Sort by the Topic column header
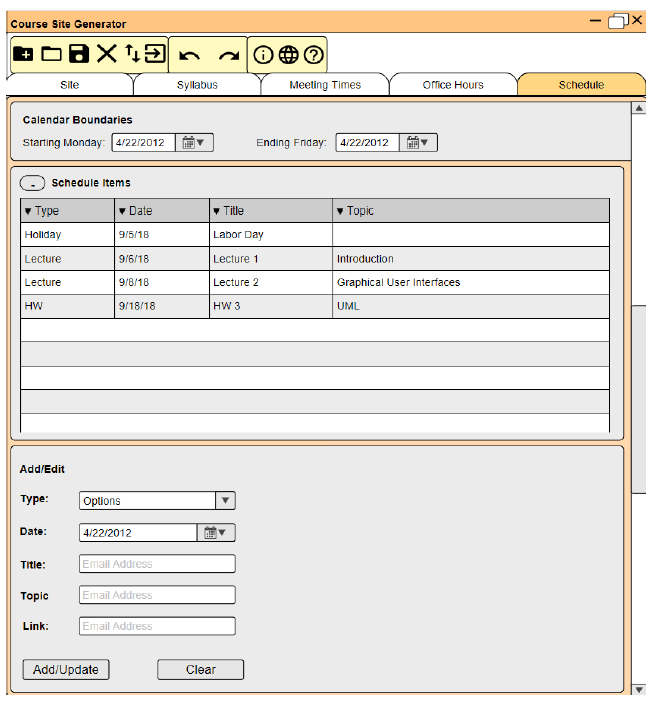The height and width of the screenshot is (702, 660). point(471,211)
